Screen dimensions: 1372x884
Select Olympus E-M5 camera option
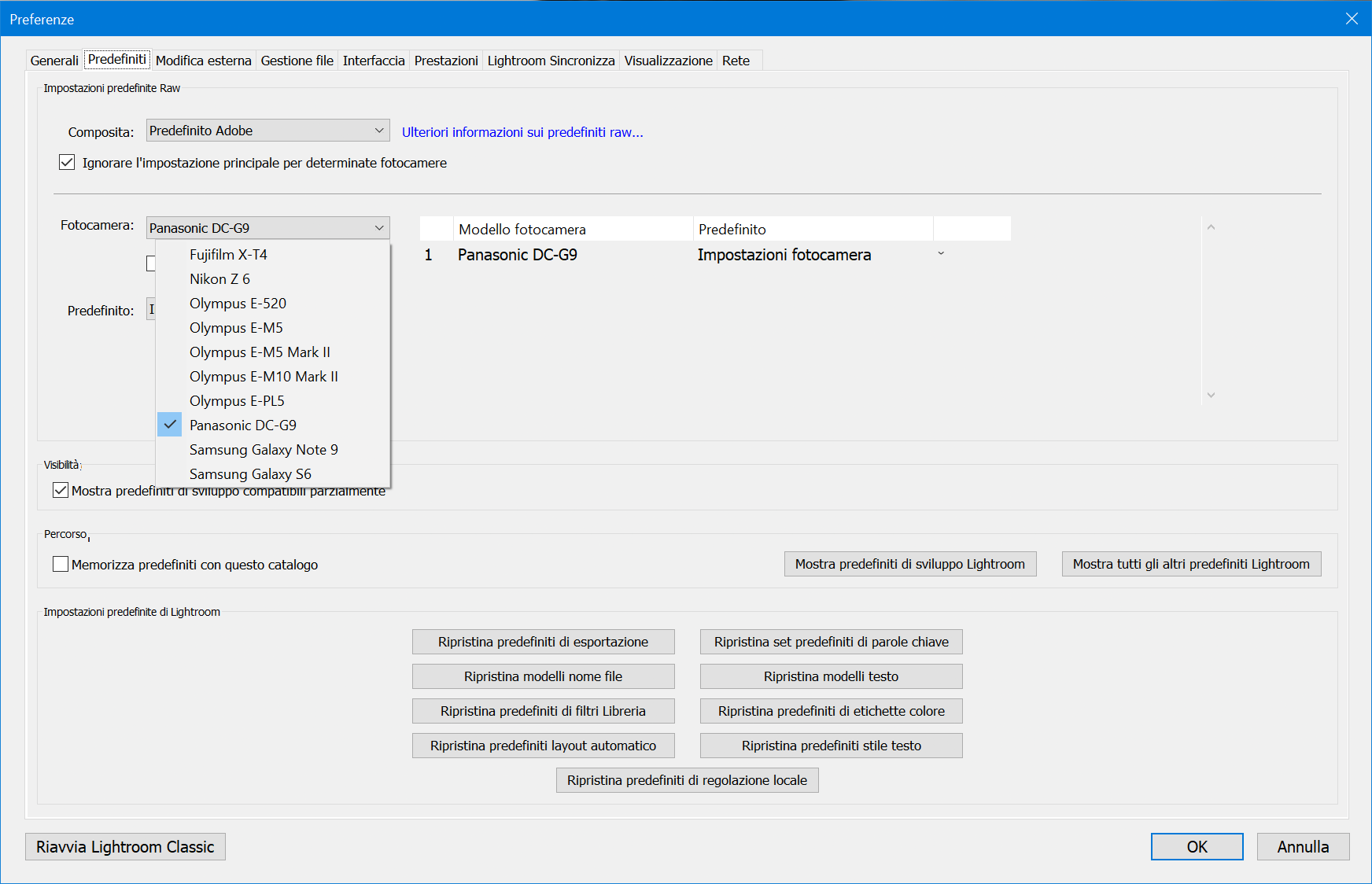point(273,328)
